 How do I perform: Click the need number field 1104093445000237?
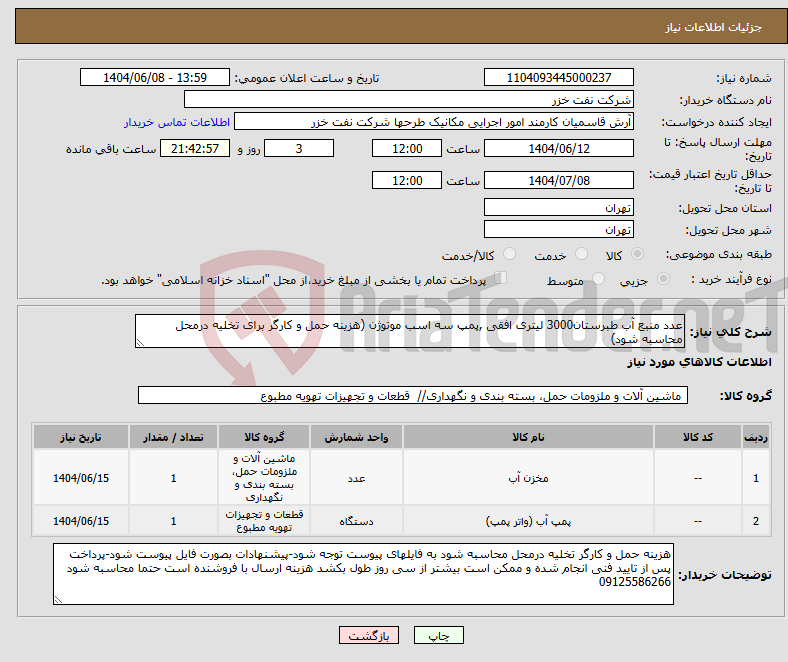[559, 77]
